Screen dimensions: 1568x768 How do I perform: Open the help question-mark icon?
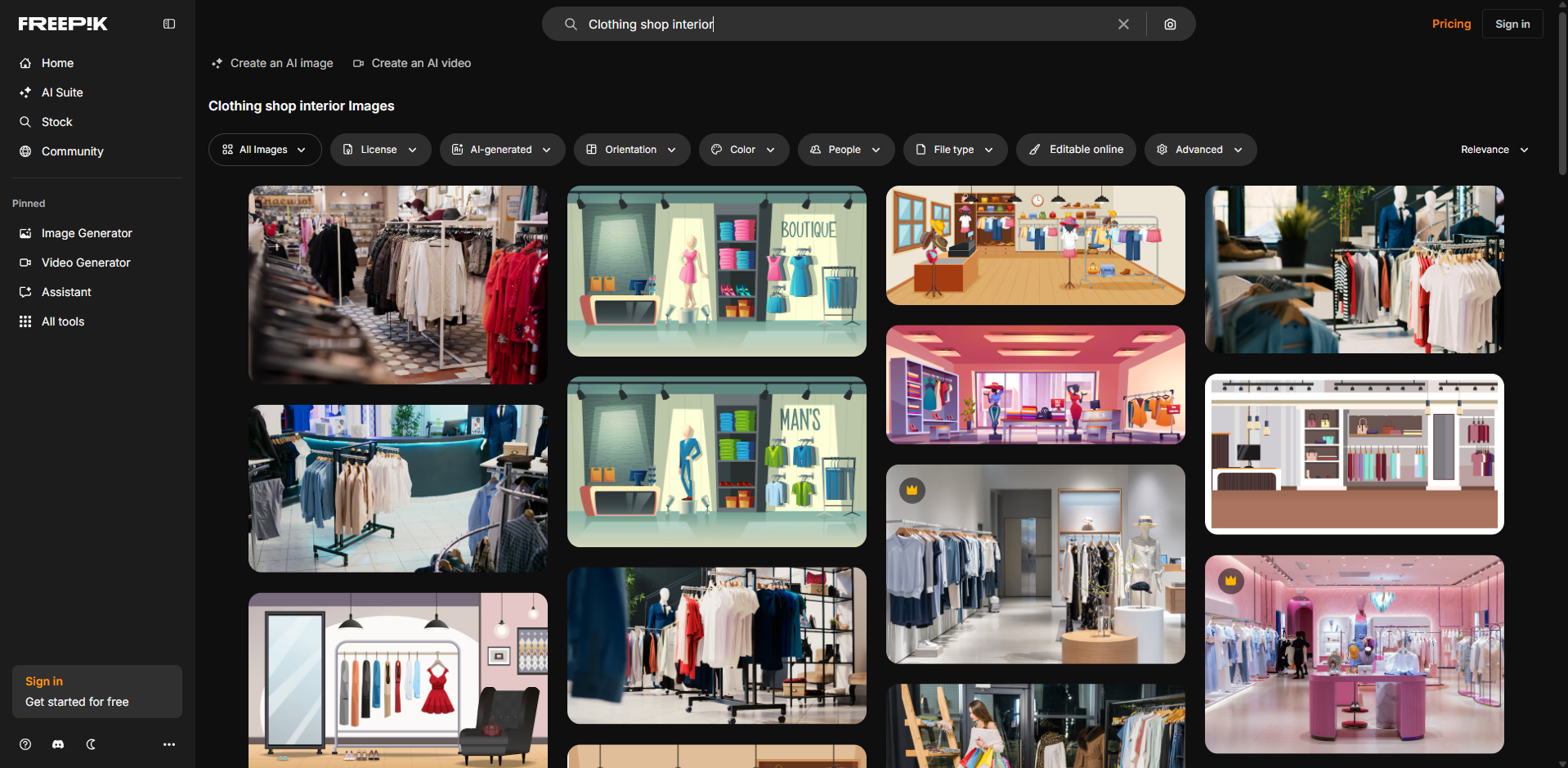(x=25, y=744)
